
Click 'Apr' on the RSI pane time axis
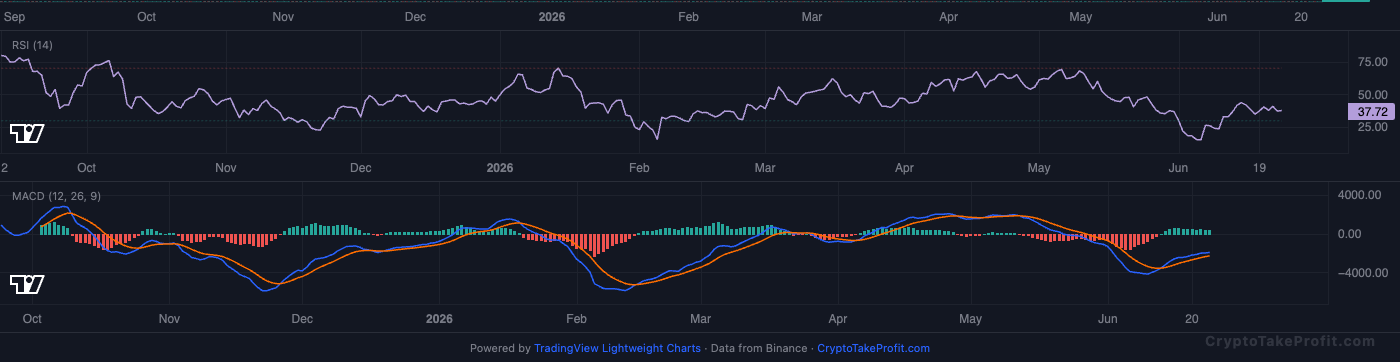tap(905, 168)
